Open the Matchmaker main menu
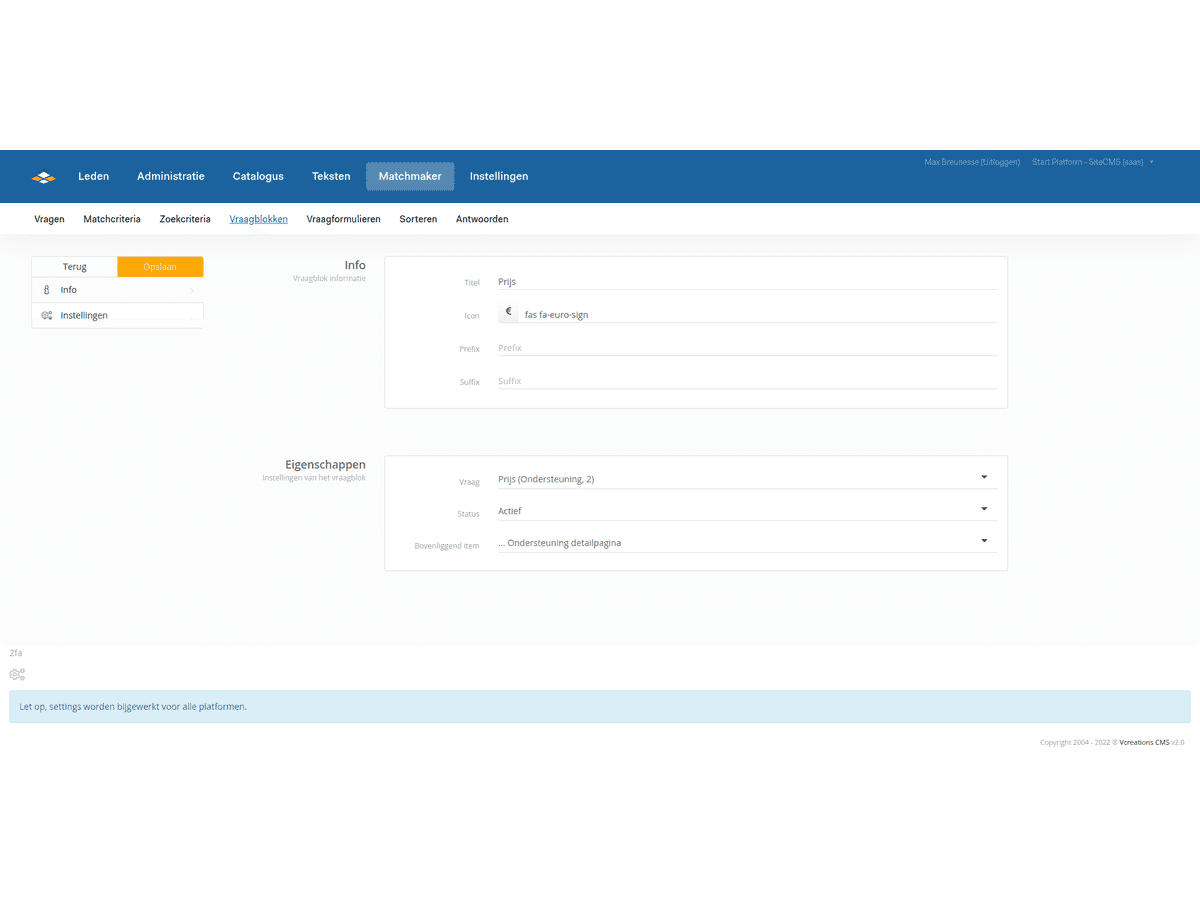Screen dimensions: 1200x900 tap(410, 177)
